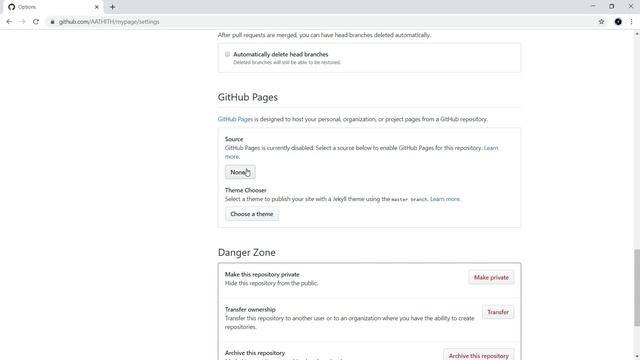The image size is (640, 360).
Task: Follow the Learn more link under Theme Chooser
Action: point(444,199)
